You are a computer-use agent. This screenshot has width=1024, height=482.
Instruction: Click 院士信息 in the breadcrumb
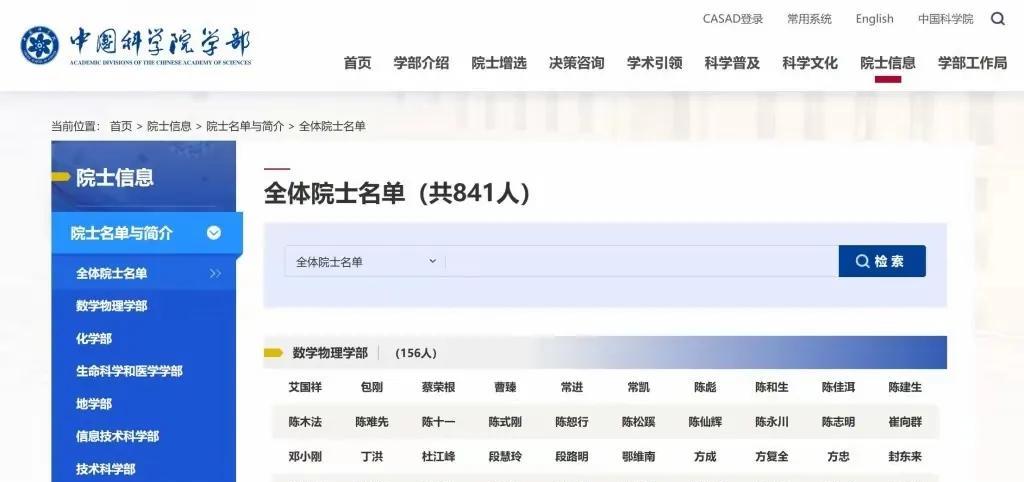tap(169, 126)
